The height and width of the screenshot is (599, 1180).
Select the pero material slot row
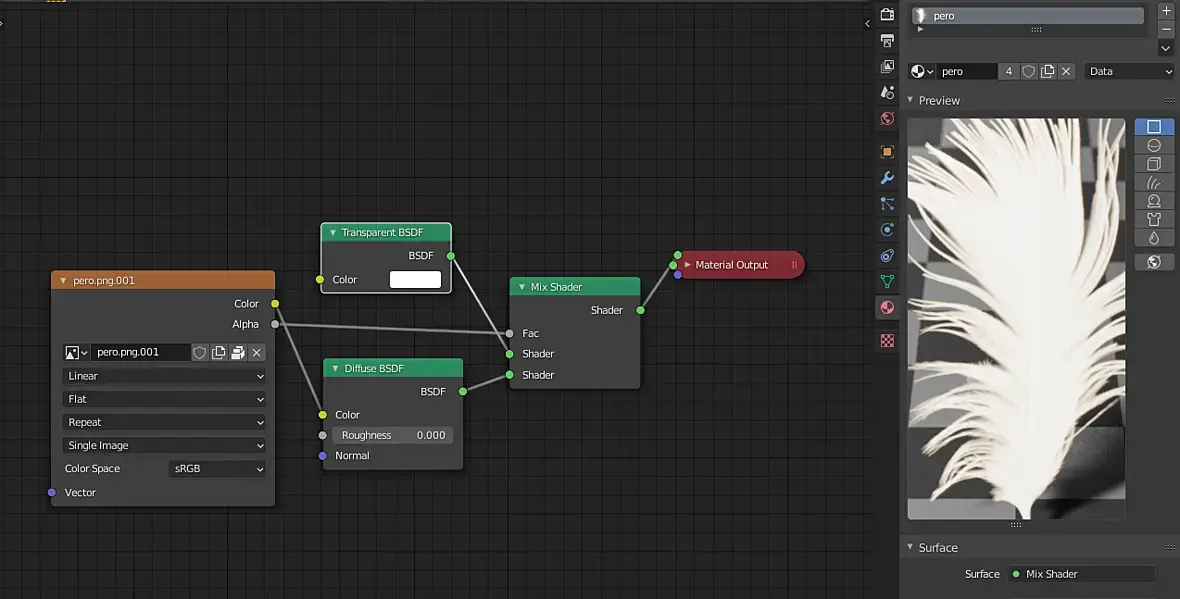(1028, 16)
